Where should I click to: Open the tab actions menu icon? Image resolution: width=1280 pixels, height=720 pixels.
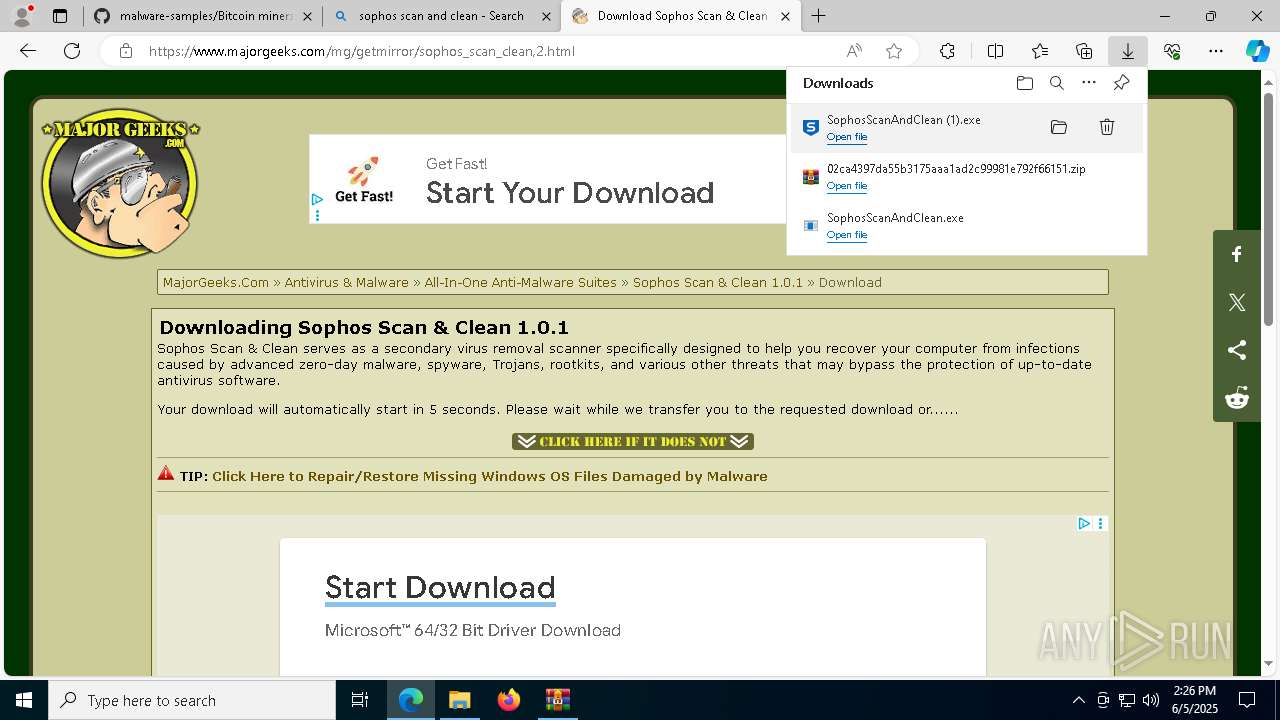pyautogui.click(x=60, y=16)
